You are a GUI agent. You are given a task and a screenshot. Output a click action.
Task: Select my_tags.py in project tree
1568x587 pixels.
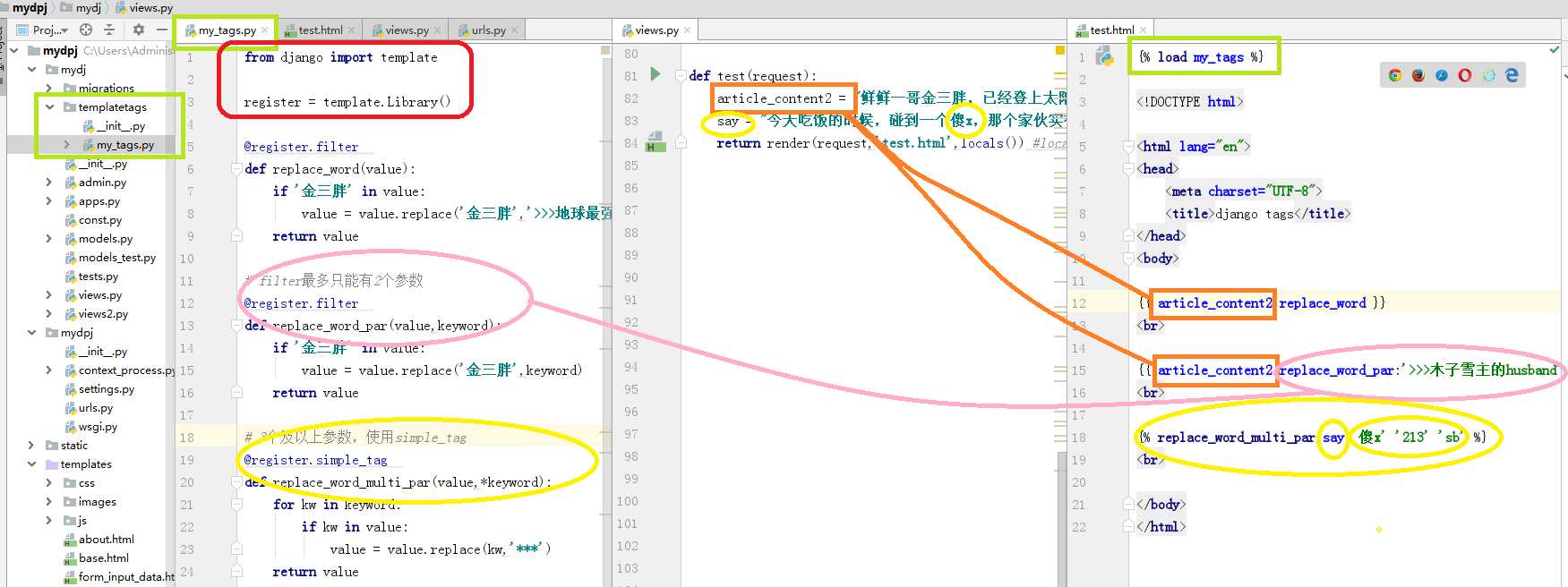click(117, 144)
